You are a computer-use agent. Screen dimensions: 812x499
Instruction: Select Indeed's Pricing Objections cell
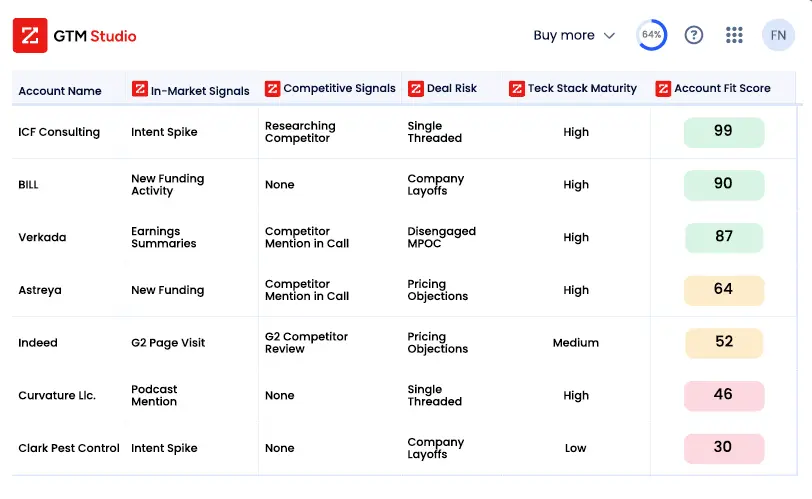438,343
